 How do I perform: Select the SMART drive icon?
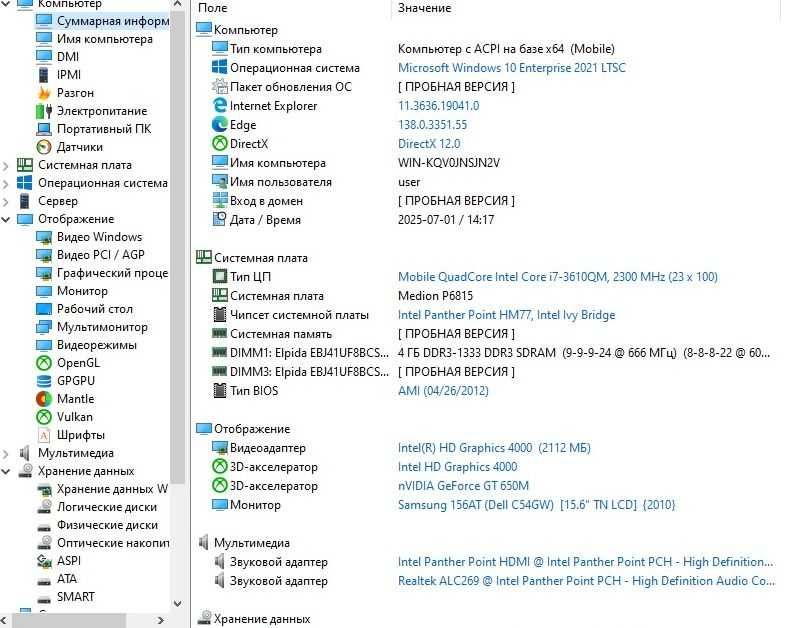[x=44, y=598]
